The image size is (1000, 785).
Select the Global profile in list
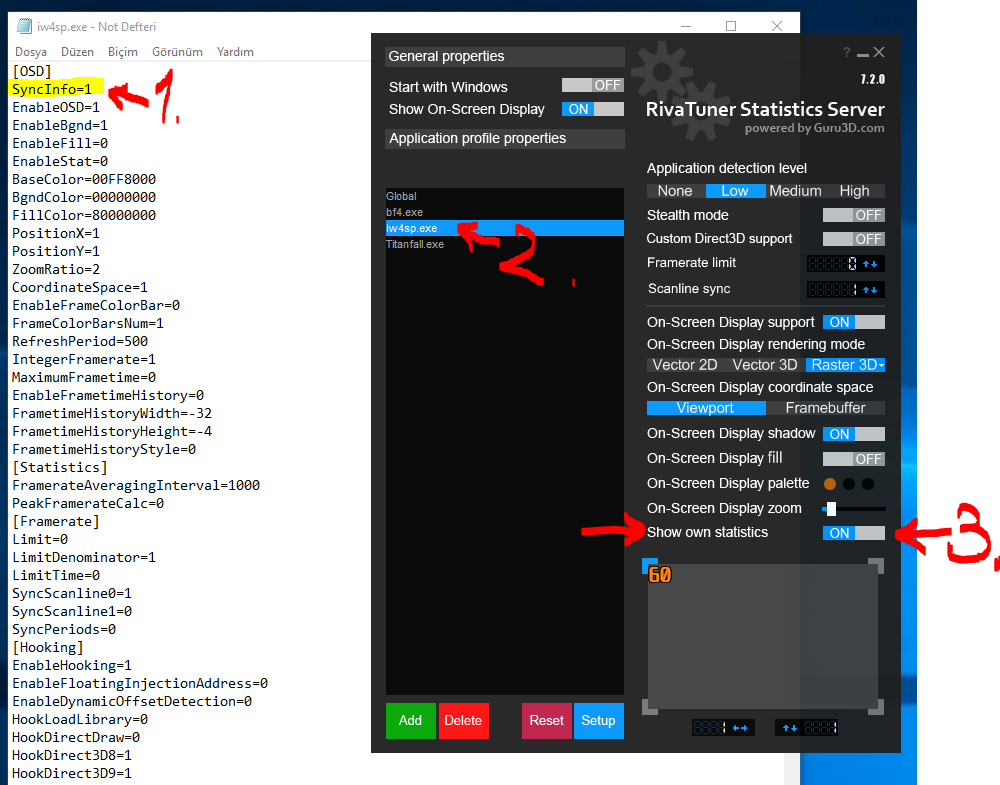pyautogui.click(x=504, y=196)
